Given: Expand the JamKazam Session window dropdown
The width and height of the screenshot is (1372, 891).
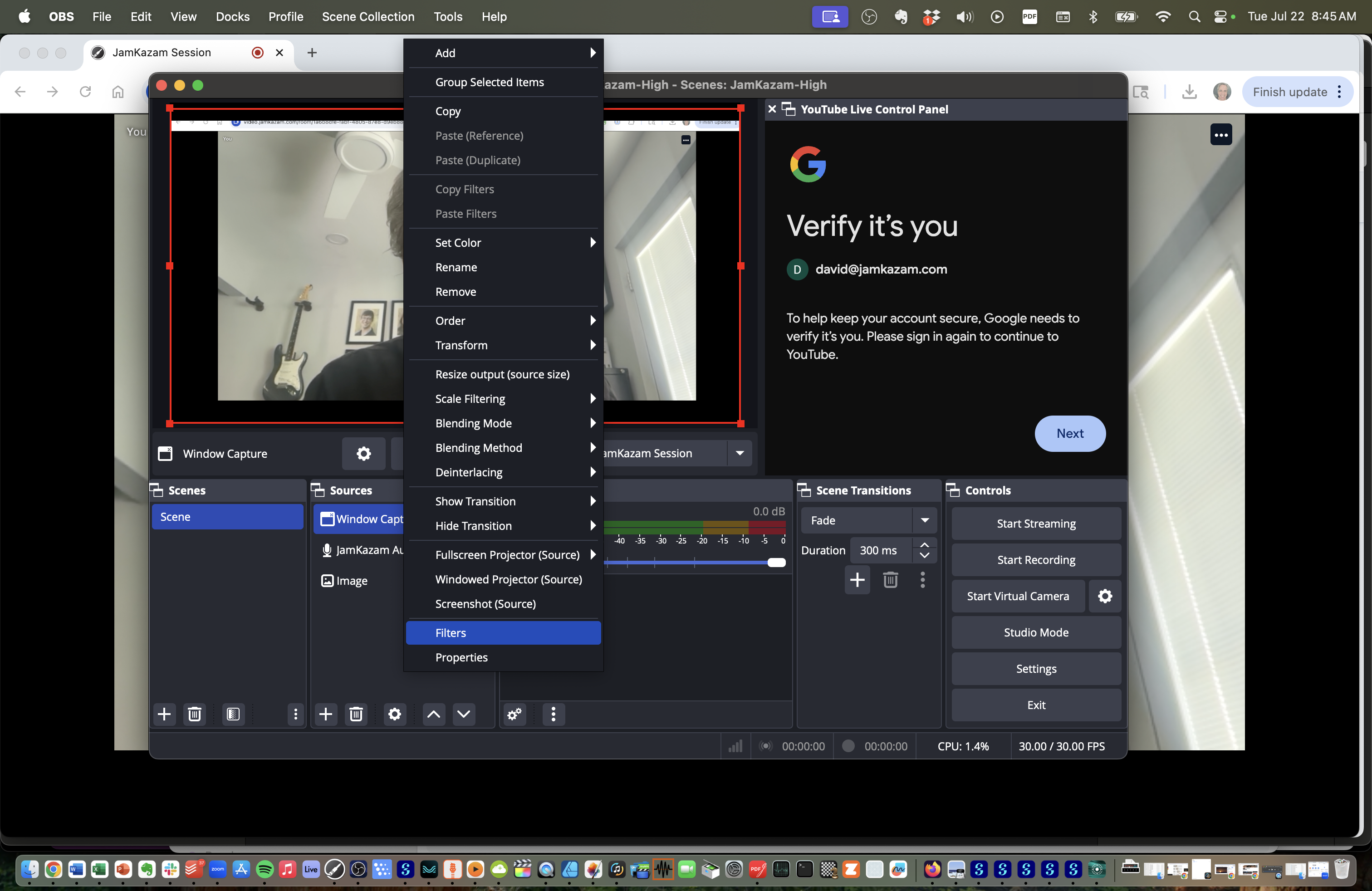Looking at the screenshot, I should click(x=740, y=454).
